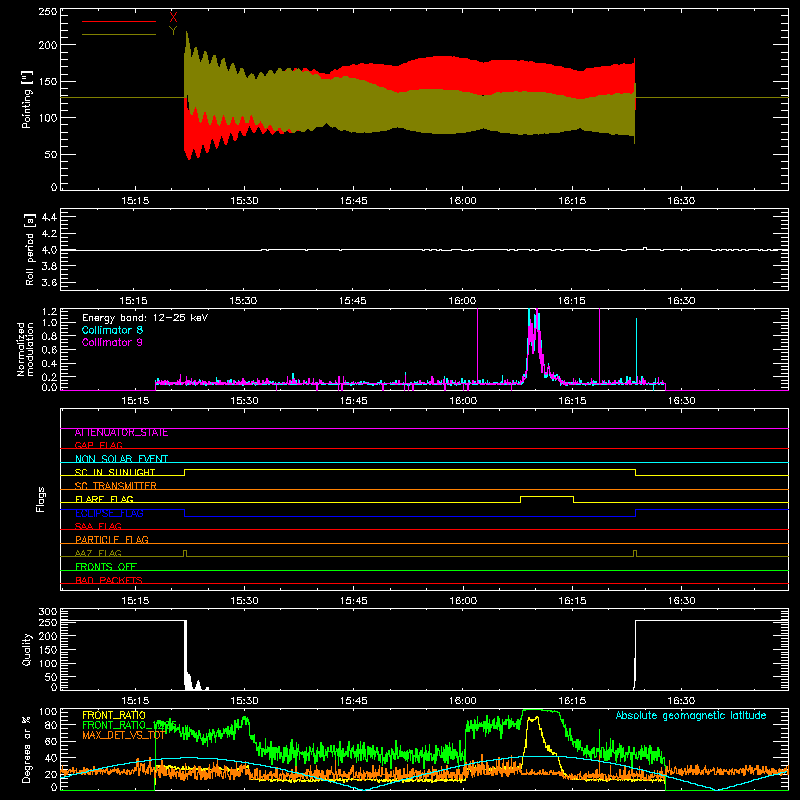Click the raised SC_IN_SUNLIGHT step segment
Screen dimensions: 800x800
tap(410, 469)
